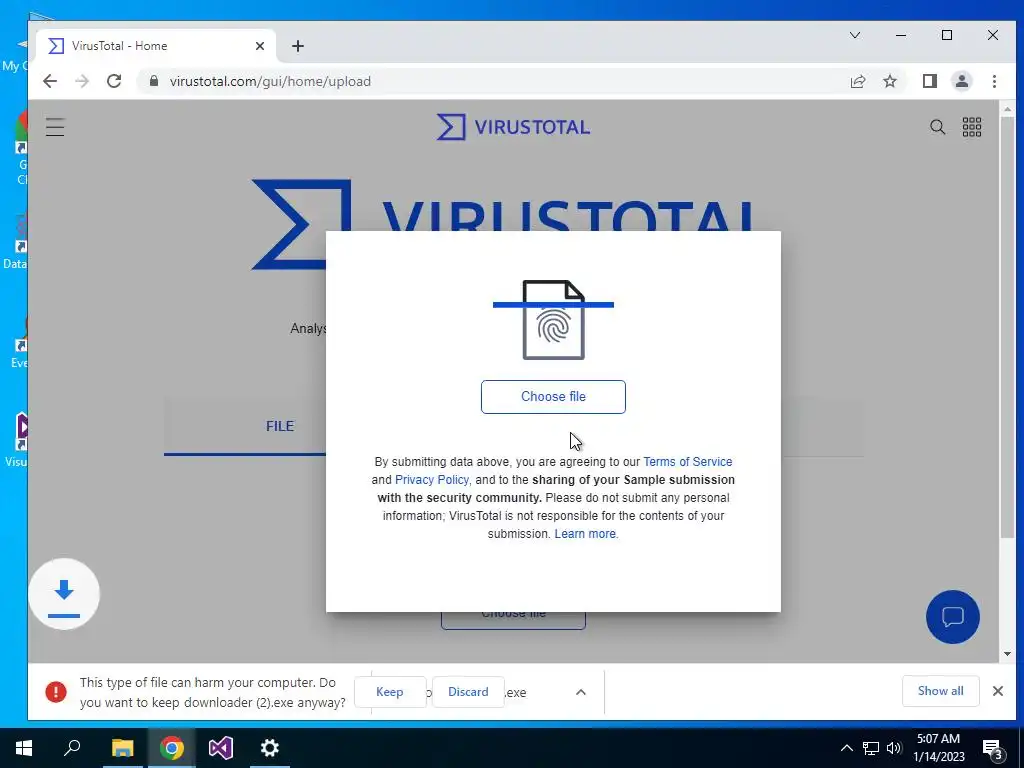Open the notification center icon
The image size is (1024, 768).
click(992, 748)
